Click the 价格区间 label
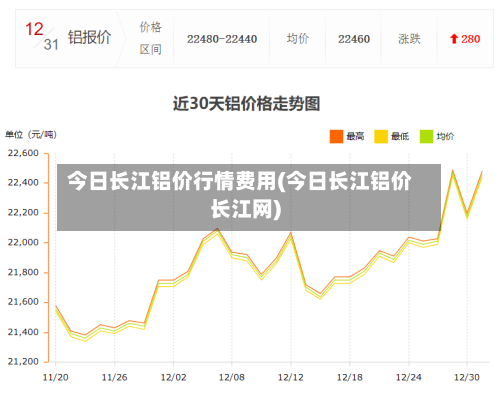Viewport: 500px width, 395px height. (151, 38)
